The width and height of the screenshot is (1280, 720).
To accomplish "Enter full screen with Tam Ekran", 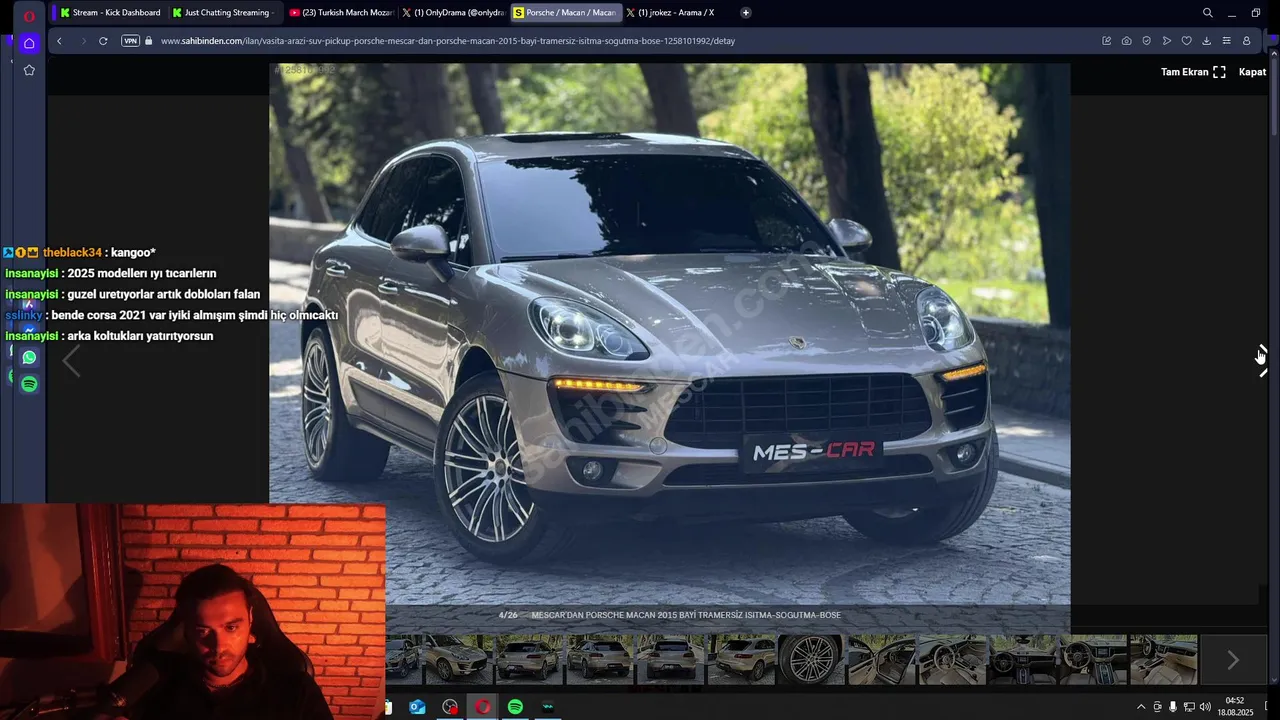I will pyautogui.click(x=1193, y=72).
